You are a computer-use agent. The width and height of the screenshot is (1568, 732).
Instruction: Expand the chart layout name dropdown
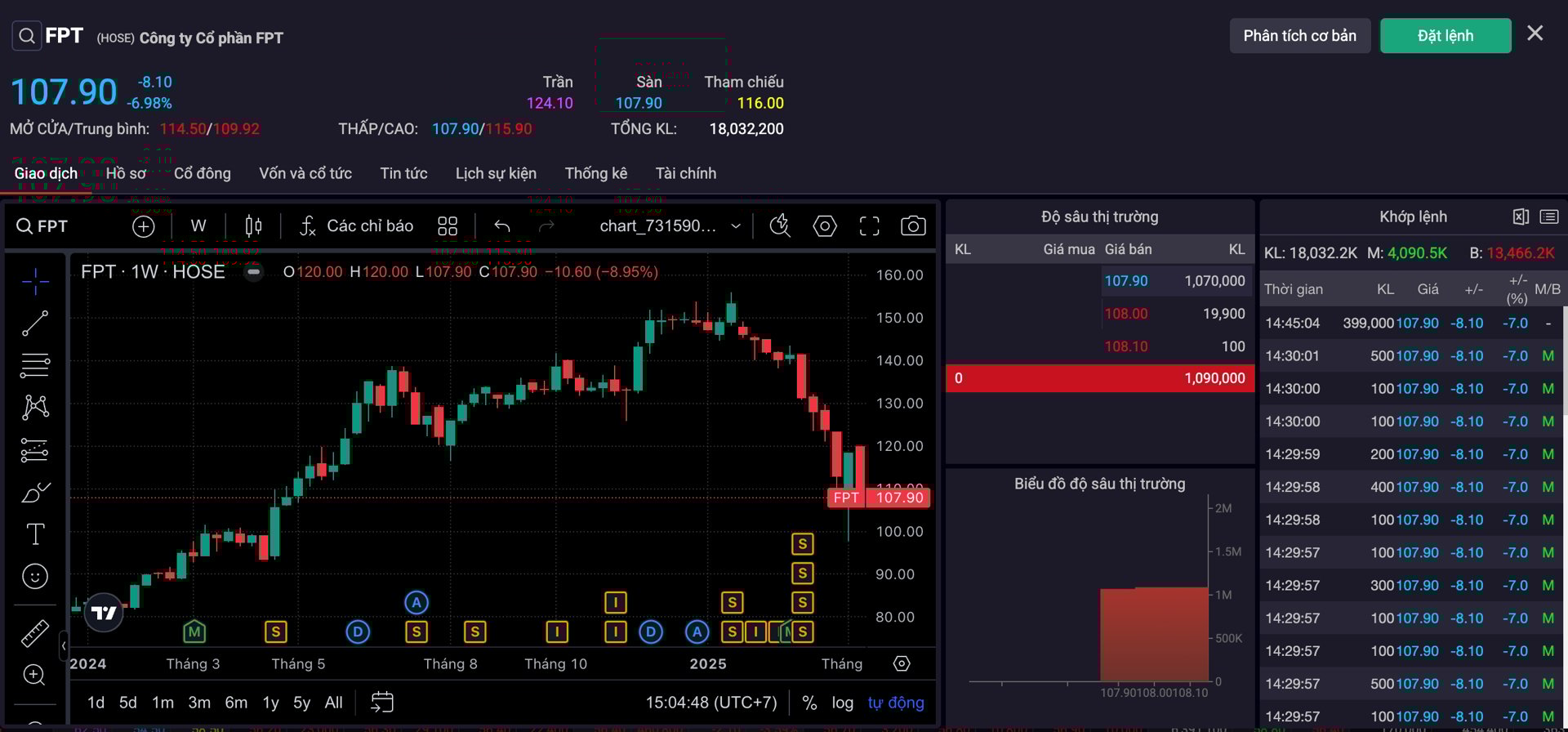tap(736, 226)
